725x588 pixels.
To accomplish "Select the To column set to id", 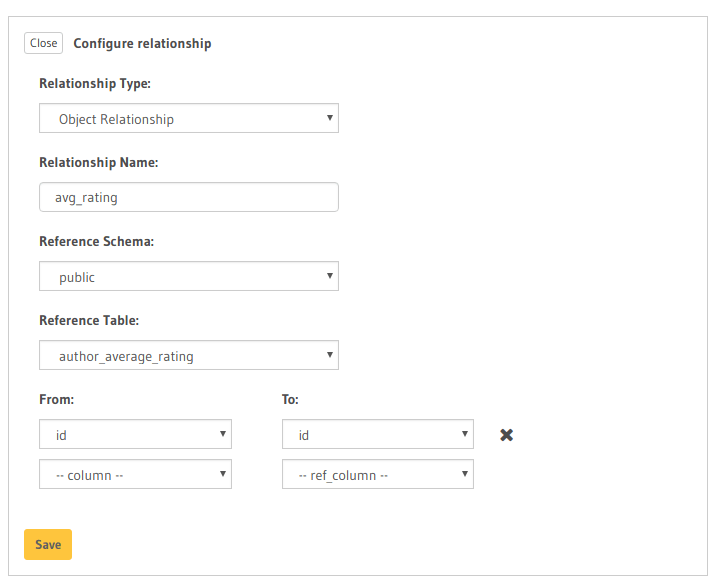I will point(377,435).
